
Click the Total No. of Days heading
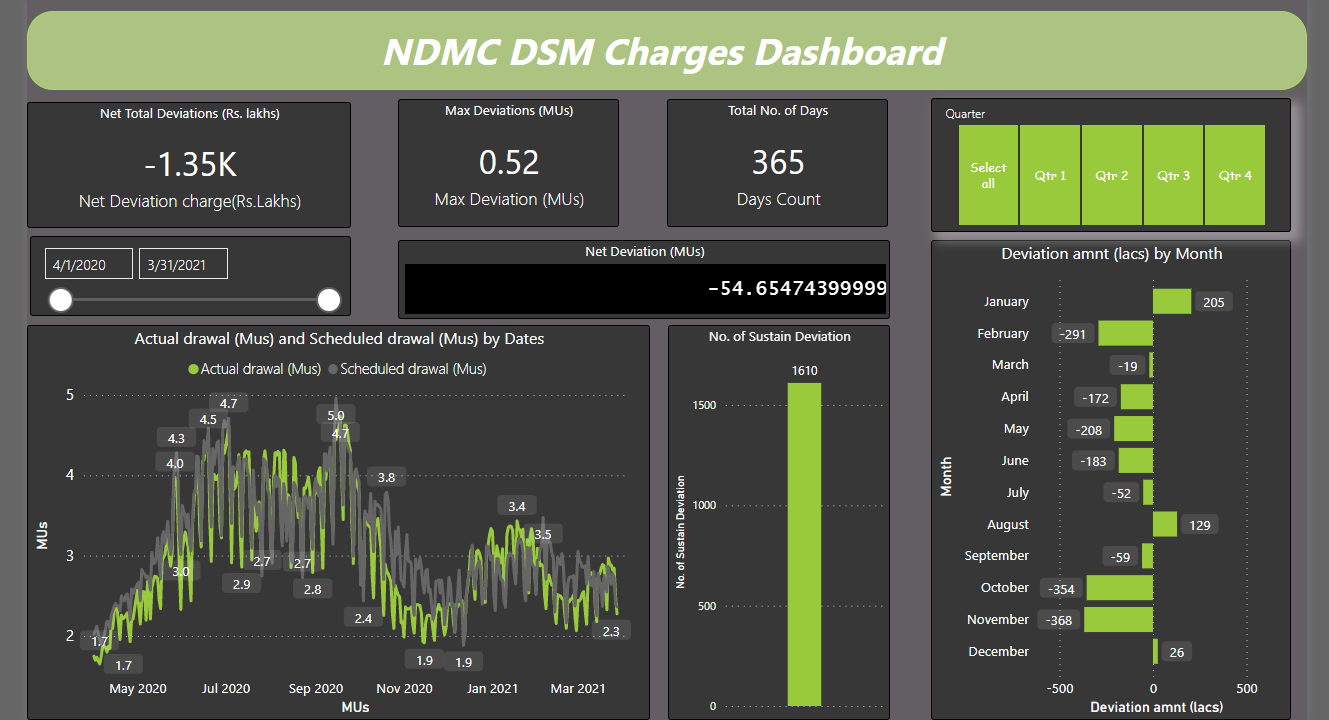778,111
